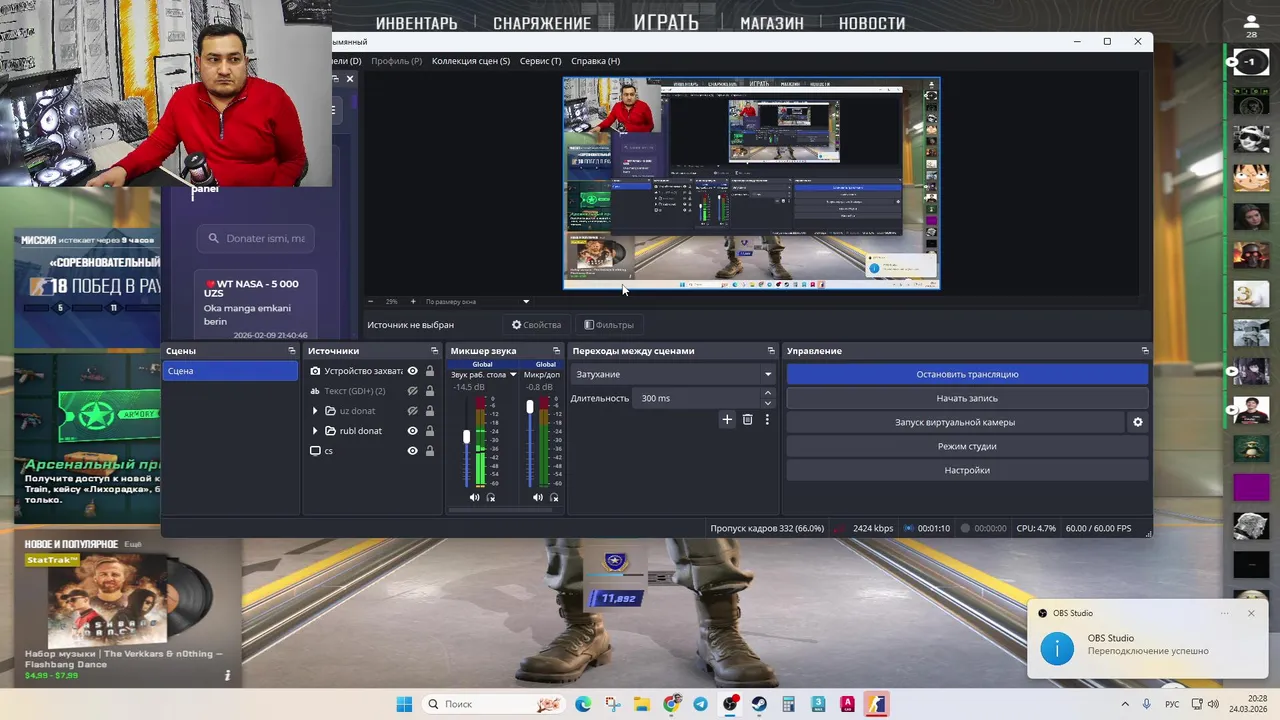This screenshot has height=720, width=1280.
Task: Undock the Управление panel
Action: click(1145, 351)
